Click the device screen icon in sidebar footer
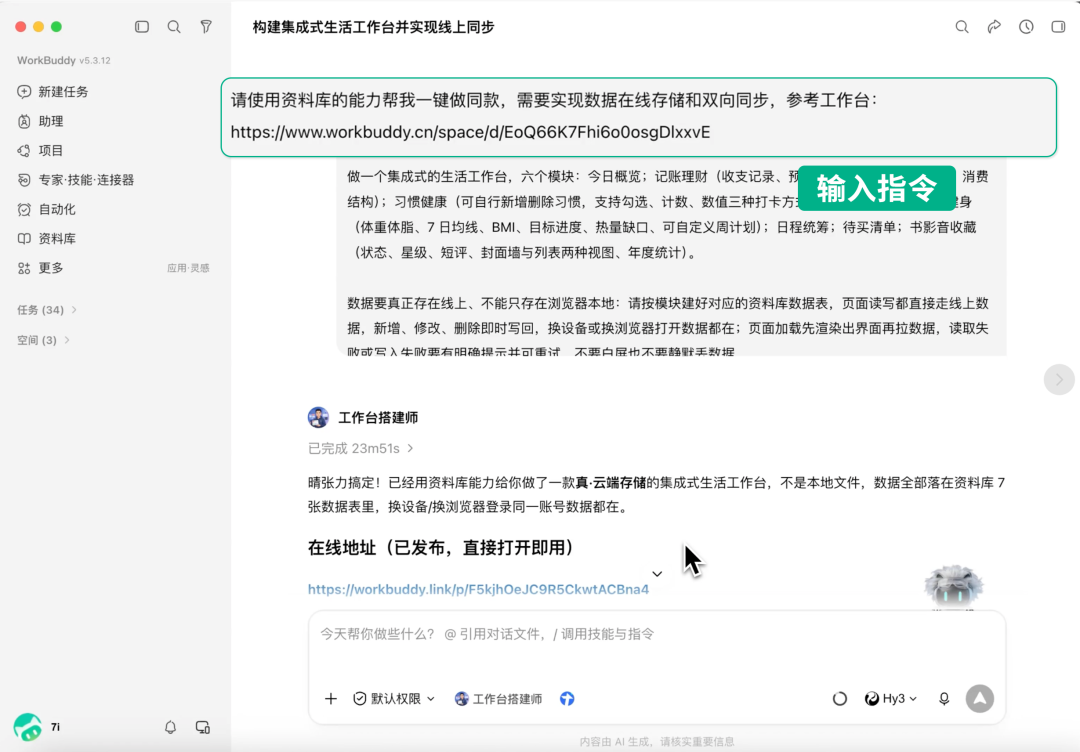This screenshot has width=1080, height=752. pyautogui.click(x=202, y=727)
